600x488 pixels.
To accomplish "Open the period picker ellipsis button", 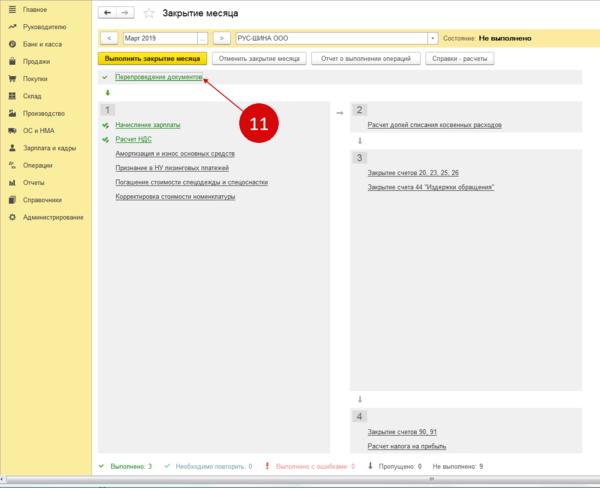I will tap(202, 38).
